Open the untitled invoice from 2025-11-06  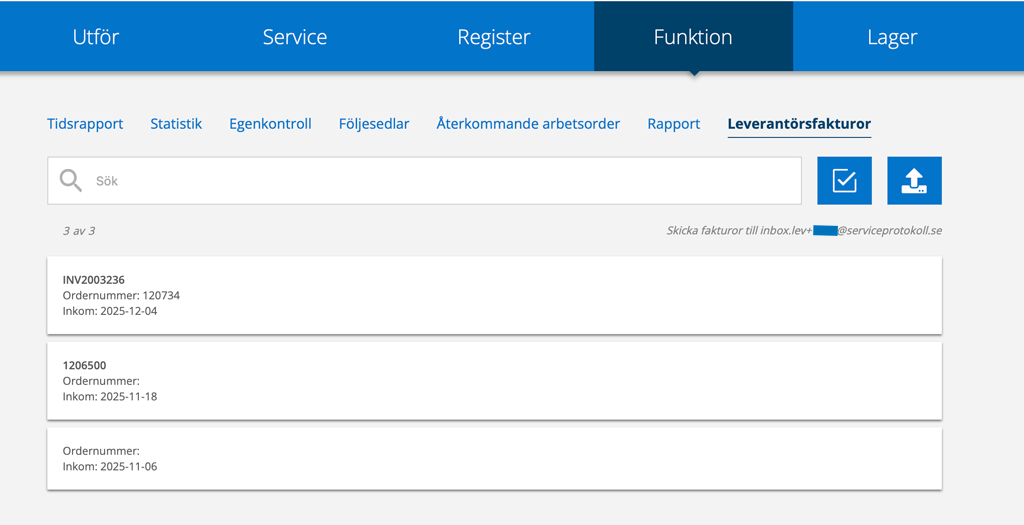click(x=494, y=459)
